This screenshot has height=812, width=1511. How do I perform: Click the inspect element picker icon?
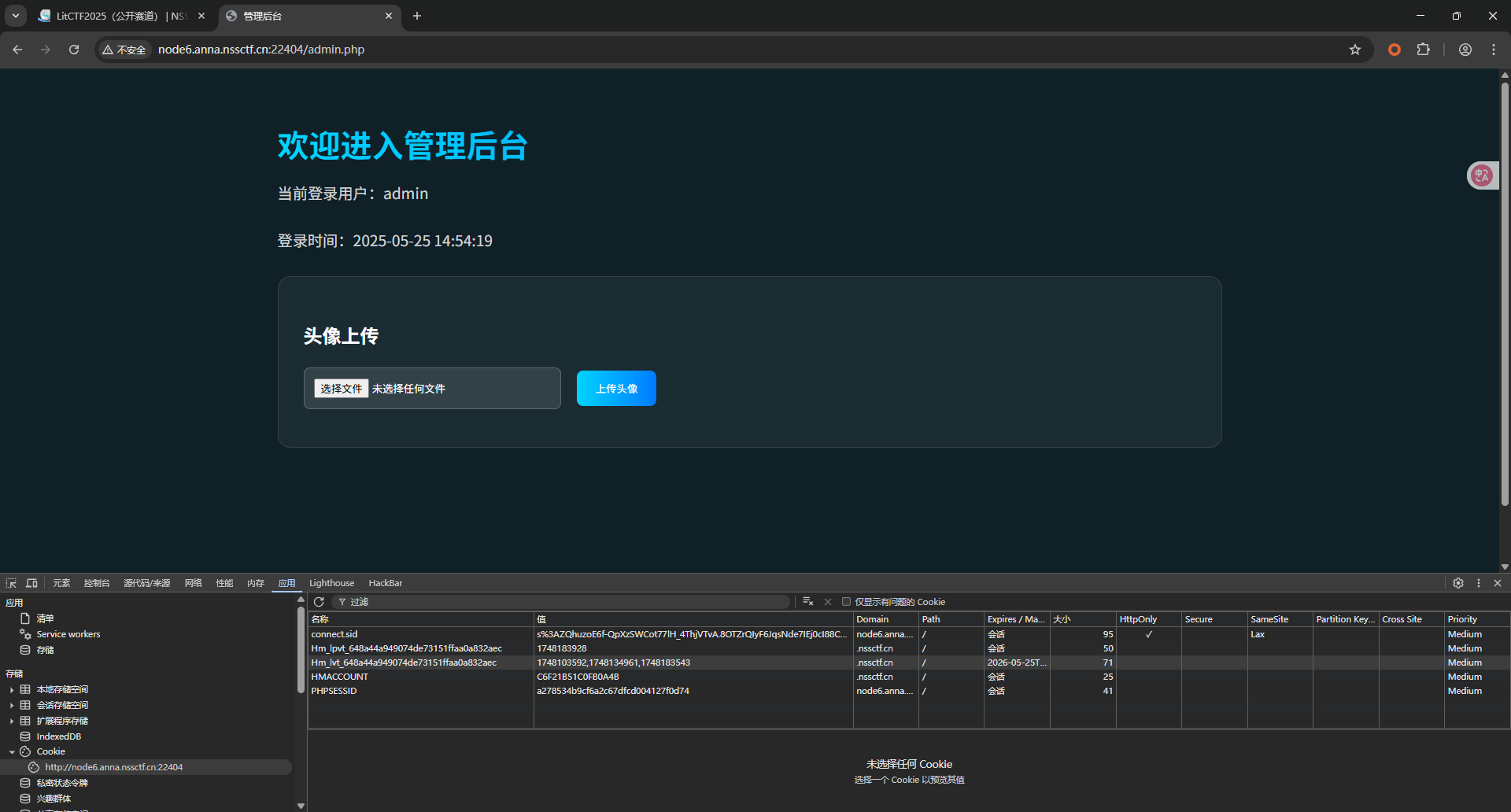(11, 583)
